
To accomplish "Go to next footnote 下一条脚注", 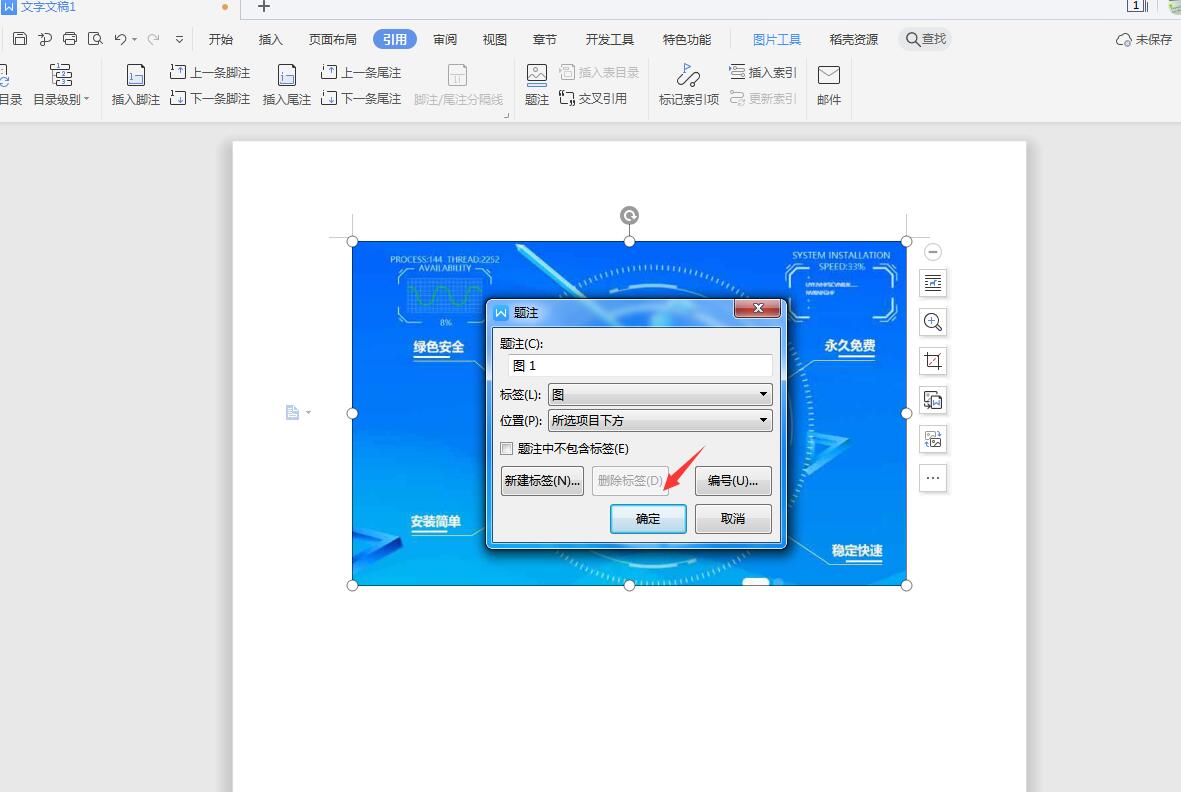I will click(210, 98).
